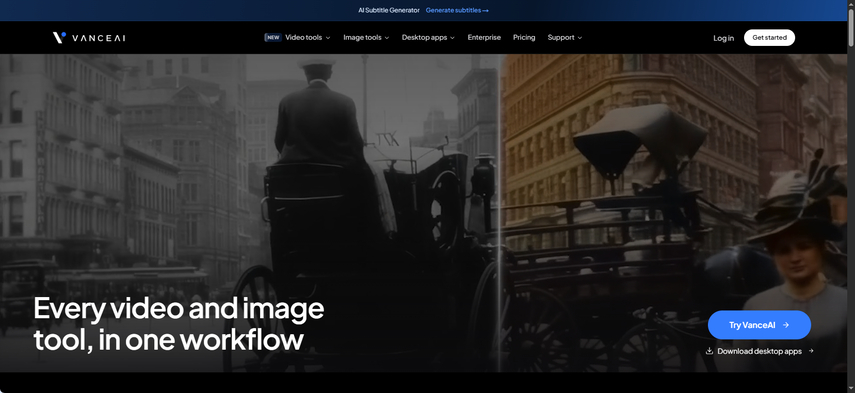This screenshot has height=393, width=855.
Task: Open the Video tools menu
Action: (308, 38)
